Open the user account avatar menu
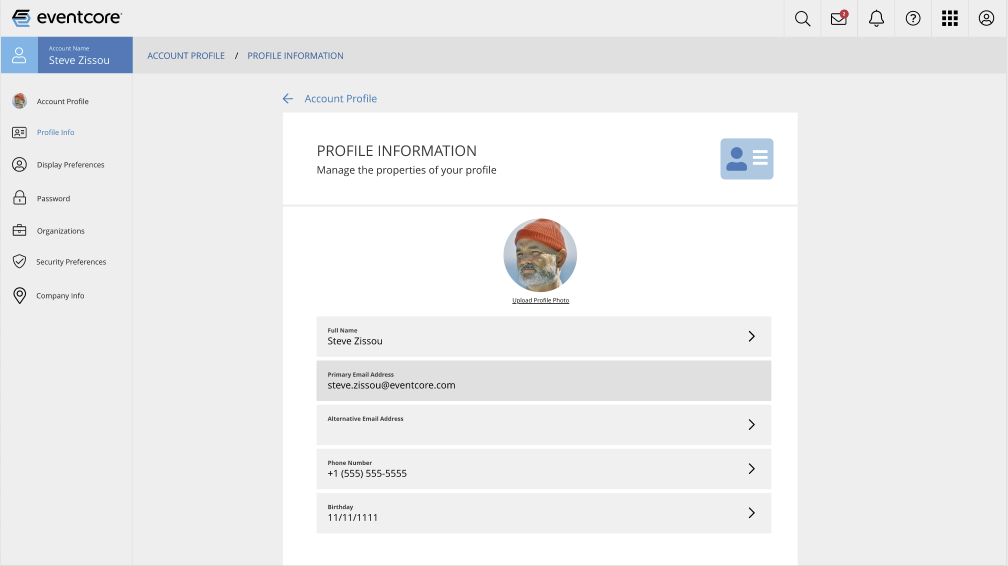The height and width of the screenshot is (566, 1008). (987, 18)
